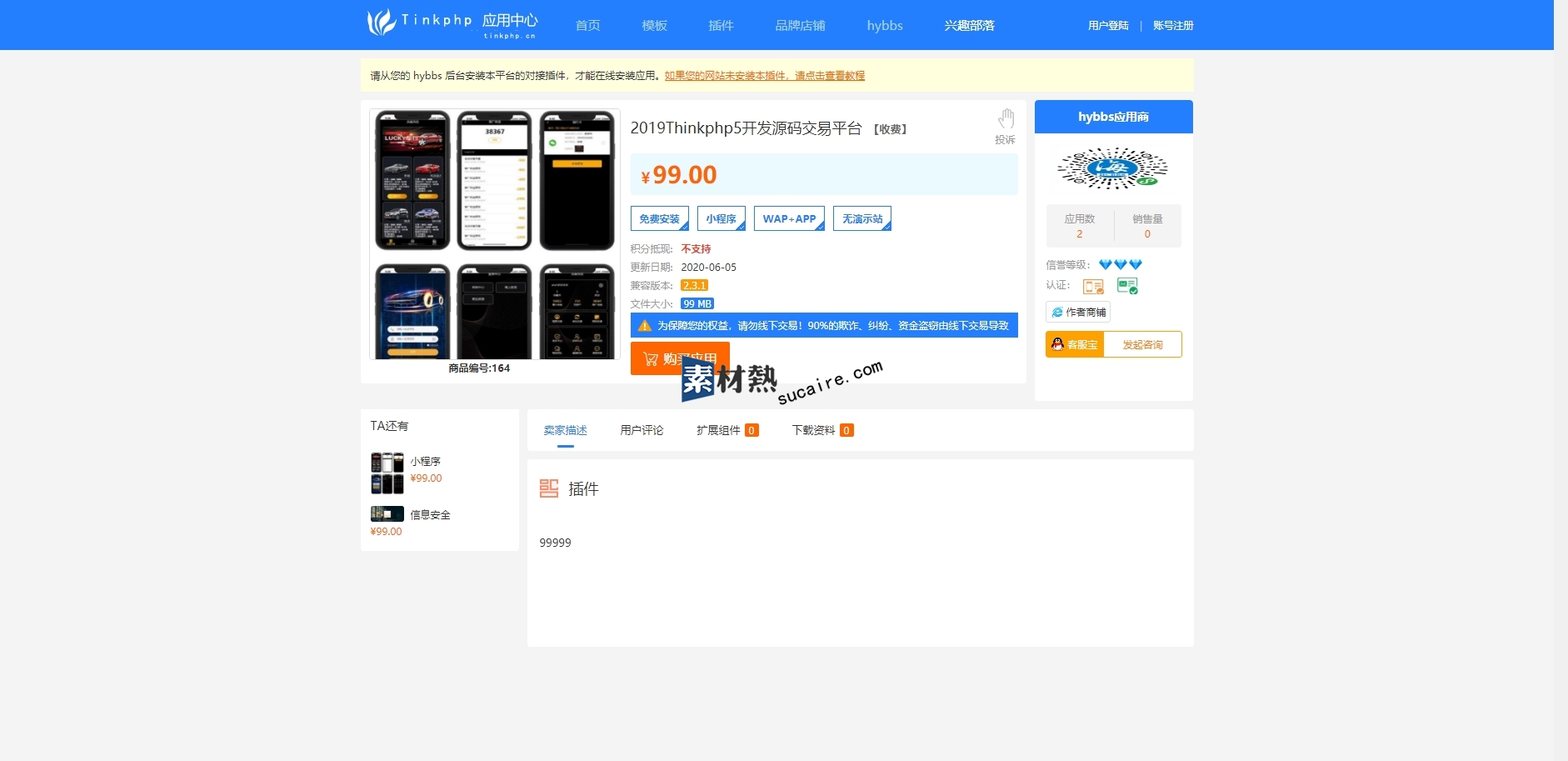Click the 销售量 count 0
This screenshot has width=1568, height=761.
pyautogui.click(x=1147, y=234)
